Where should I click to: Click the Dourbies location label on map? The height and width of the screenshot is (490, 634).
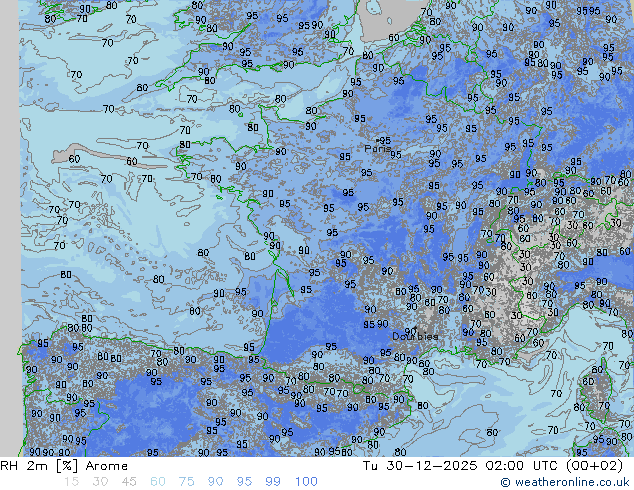click(x=415, y=336)
